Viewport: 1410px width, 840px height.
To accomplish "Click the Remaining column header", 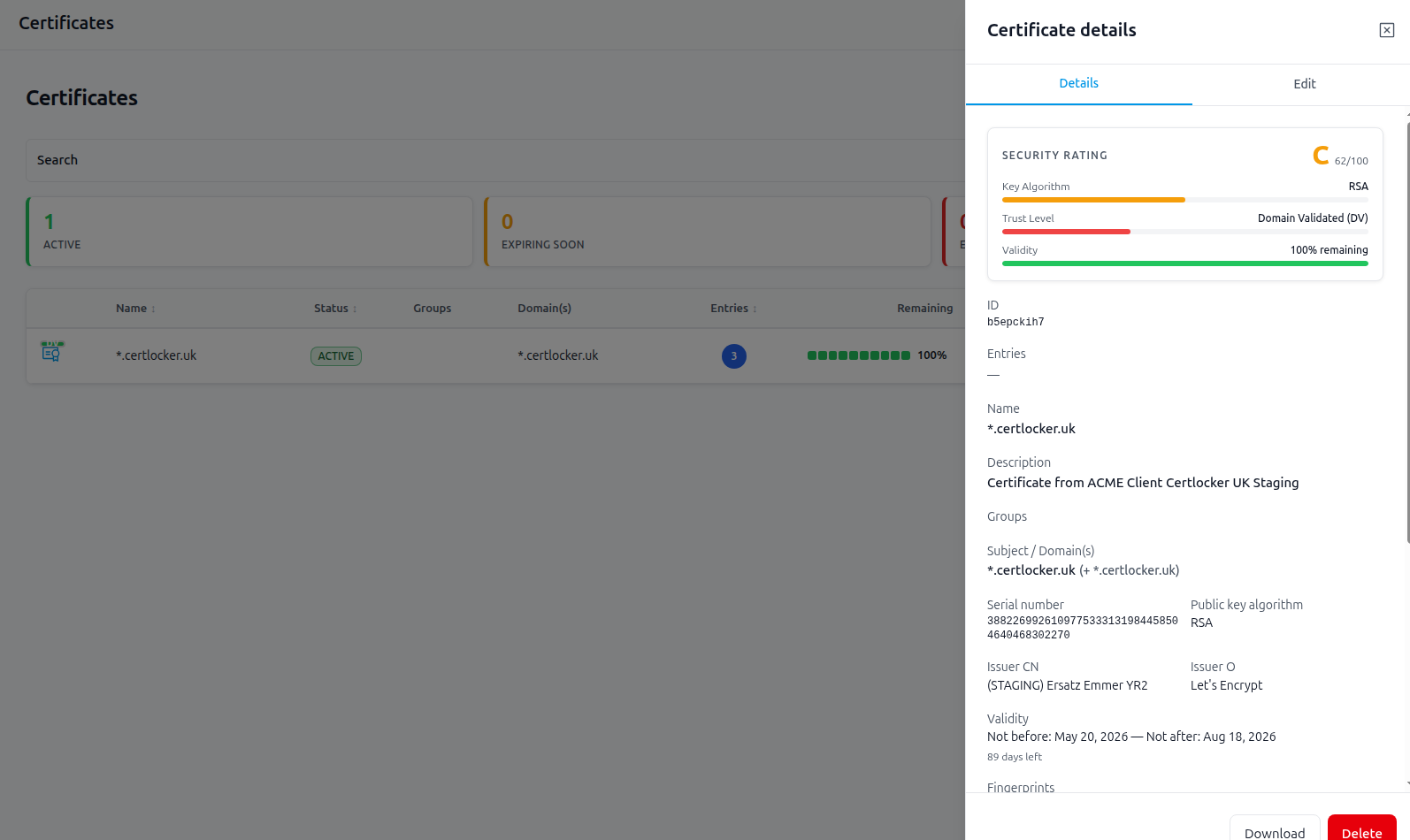I will pos(924,309).
